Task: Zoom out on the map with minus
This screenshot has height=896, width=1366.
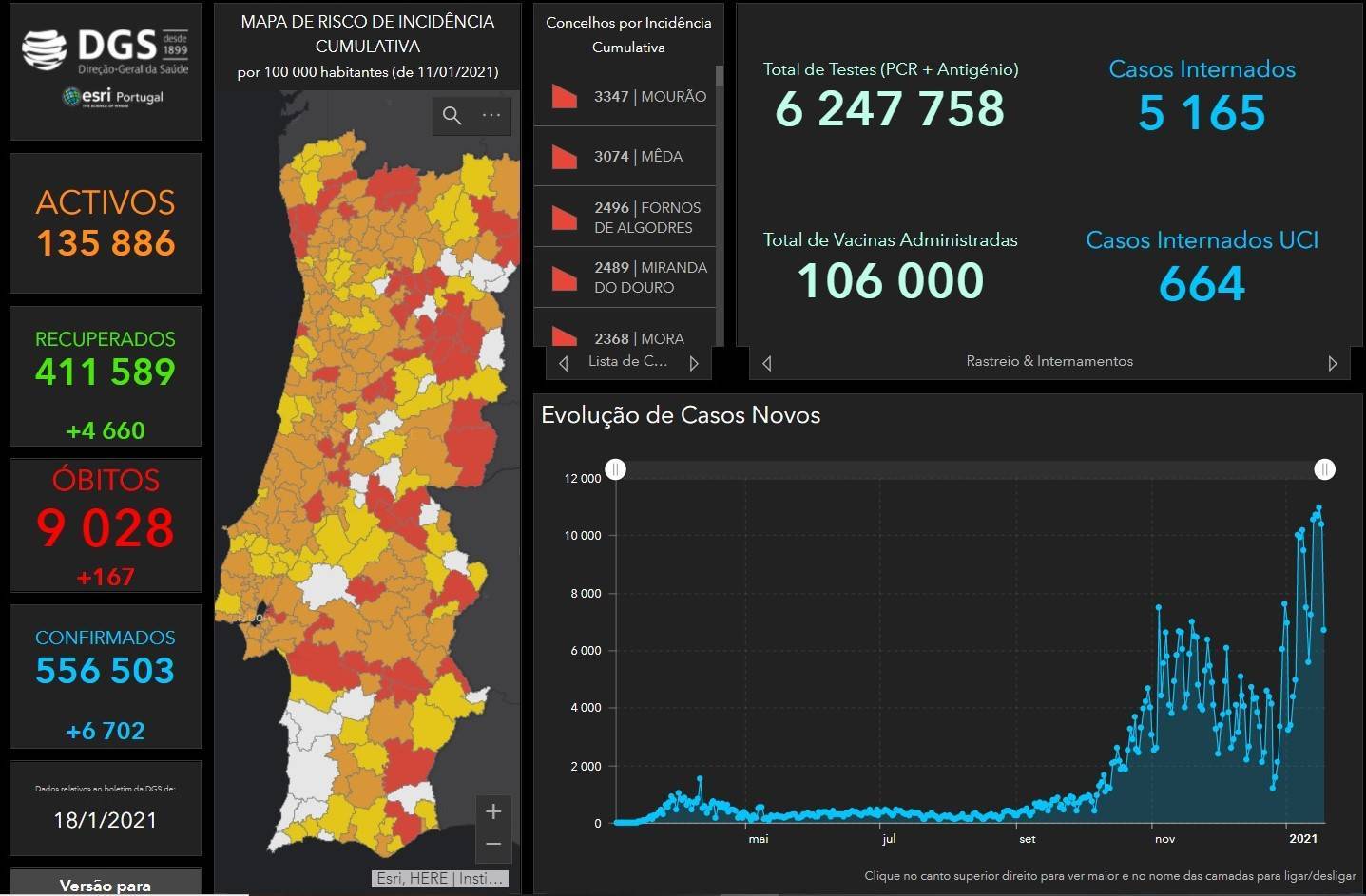Action: [x=493, y=844]
